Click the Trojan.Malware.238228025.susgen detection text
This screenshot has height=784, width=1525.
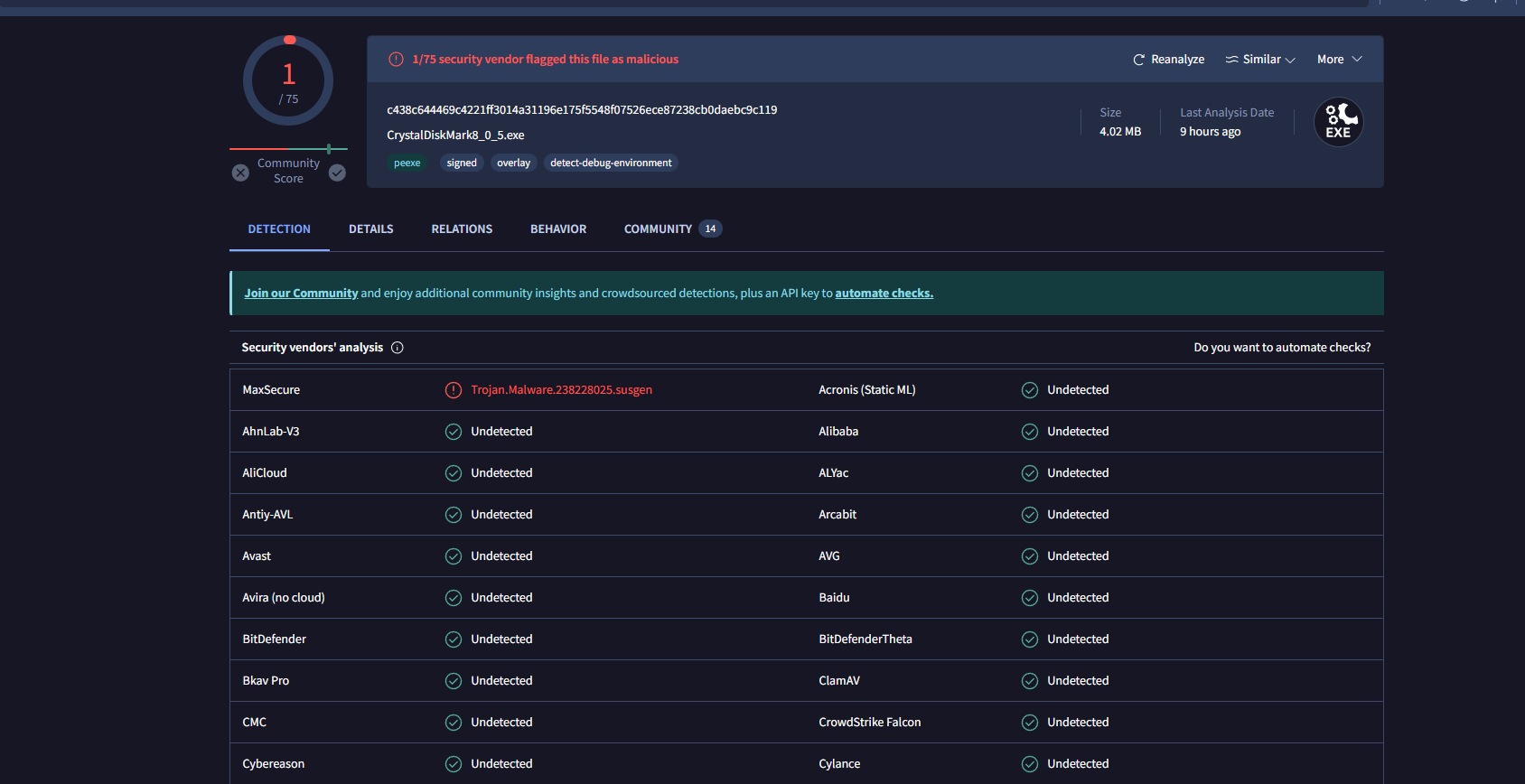pos(561,390)
